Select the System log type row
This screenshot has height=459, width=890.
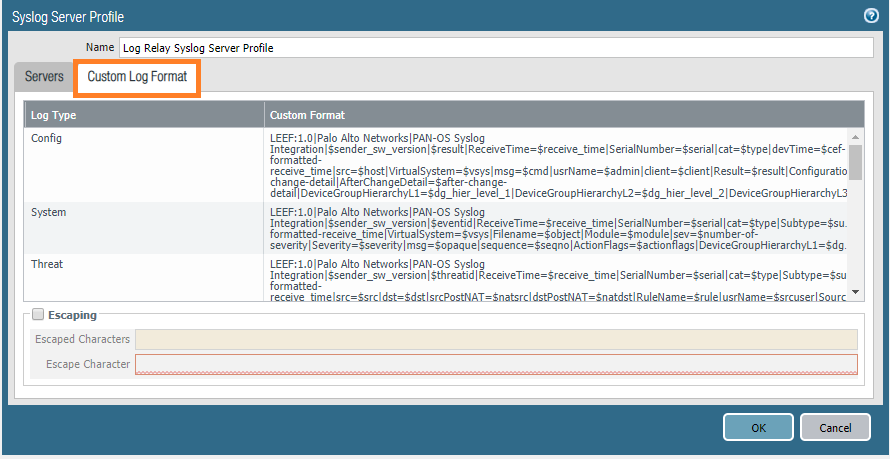(x=49, y=212)
